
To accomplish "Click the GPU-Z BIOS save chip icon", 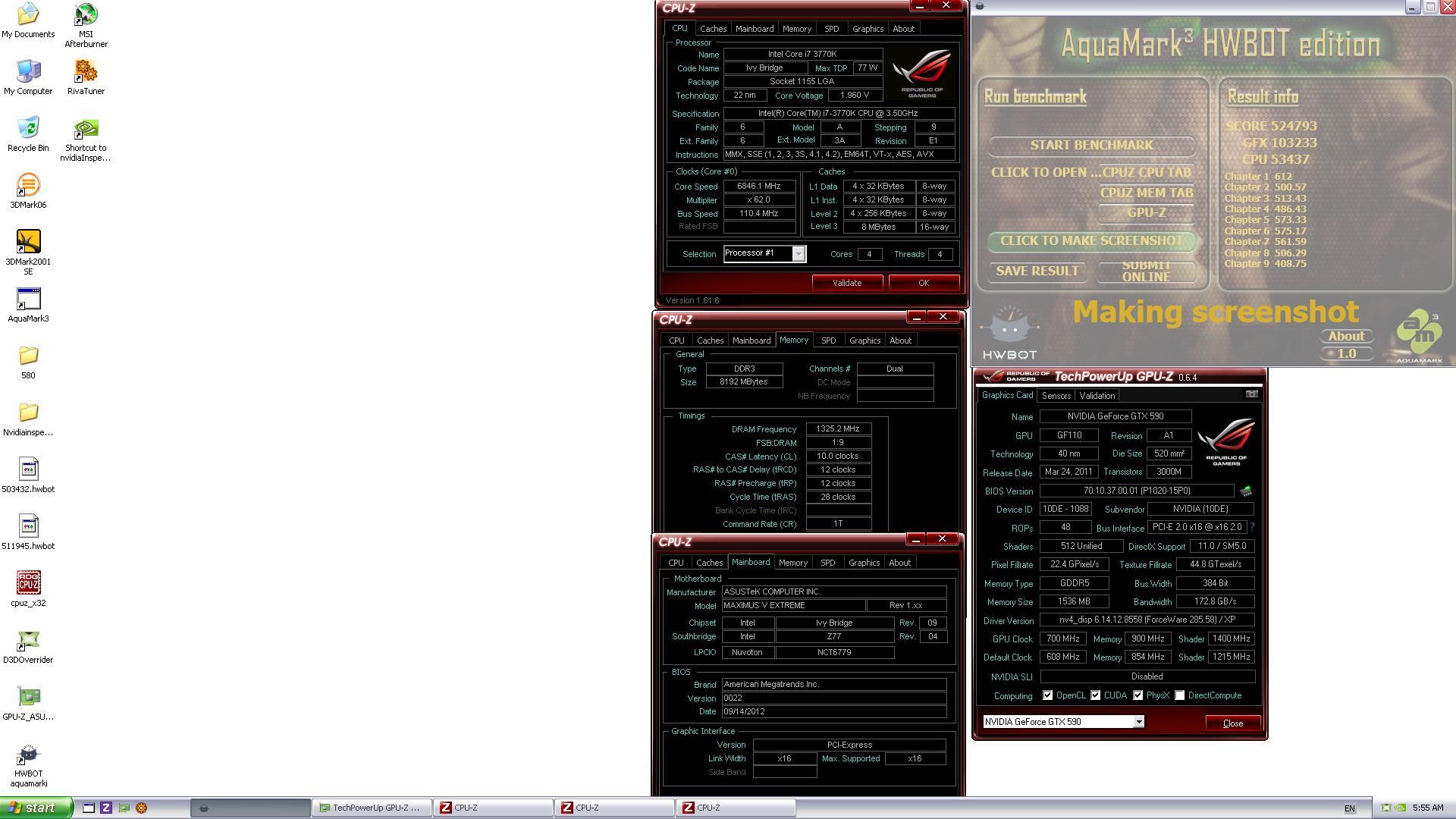I will click(x=1245, y=491).
